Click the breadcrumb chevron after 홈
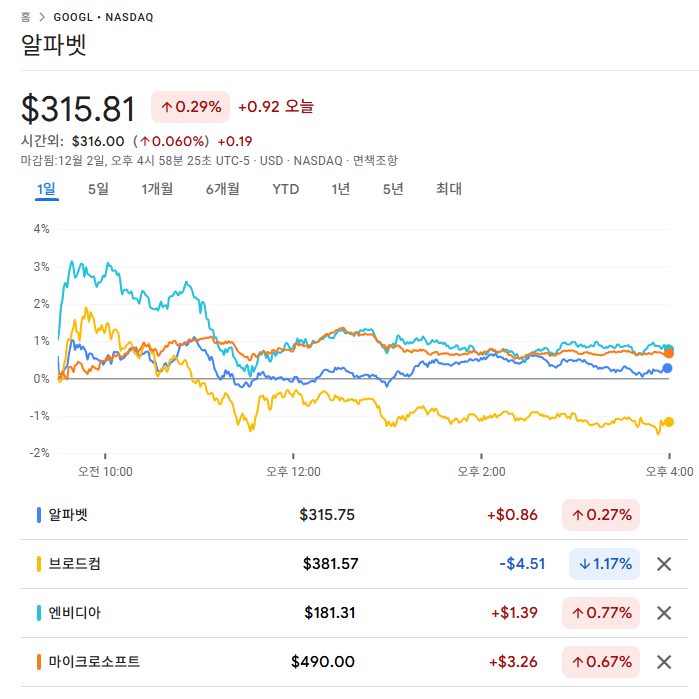 pyautogui.click(x=42, y=18)
